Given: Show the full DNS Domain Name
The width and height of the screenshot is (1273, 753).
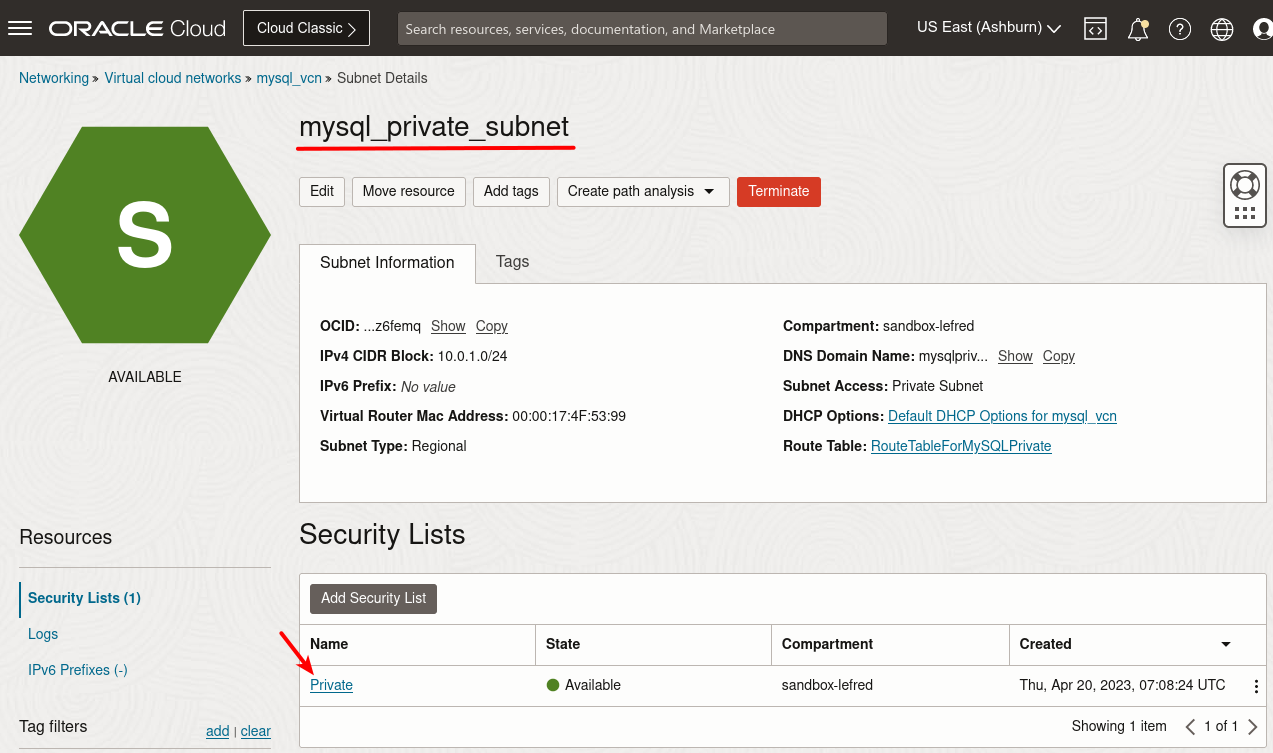Looking at the screenshot, I should click(x=1015, y=356).
